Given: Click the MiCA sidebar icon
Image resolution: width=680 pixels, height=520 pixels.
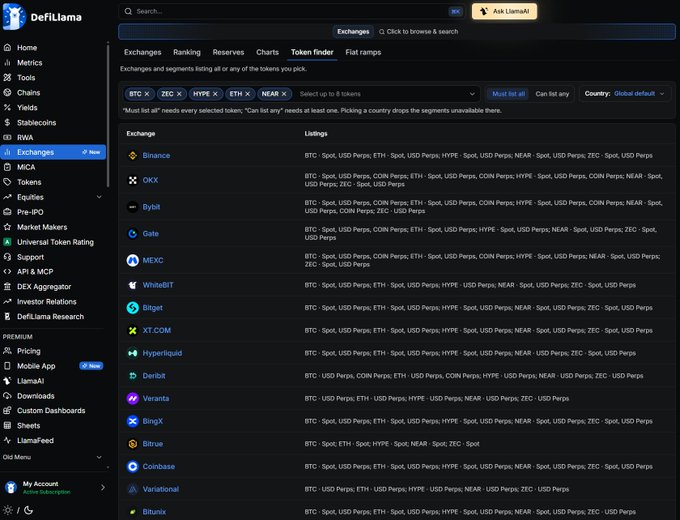Looking at the screenshot, I should tap(7, 167).
